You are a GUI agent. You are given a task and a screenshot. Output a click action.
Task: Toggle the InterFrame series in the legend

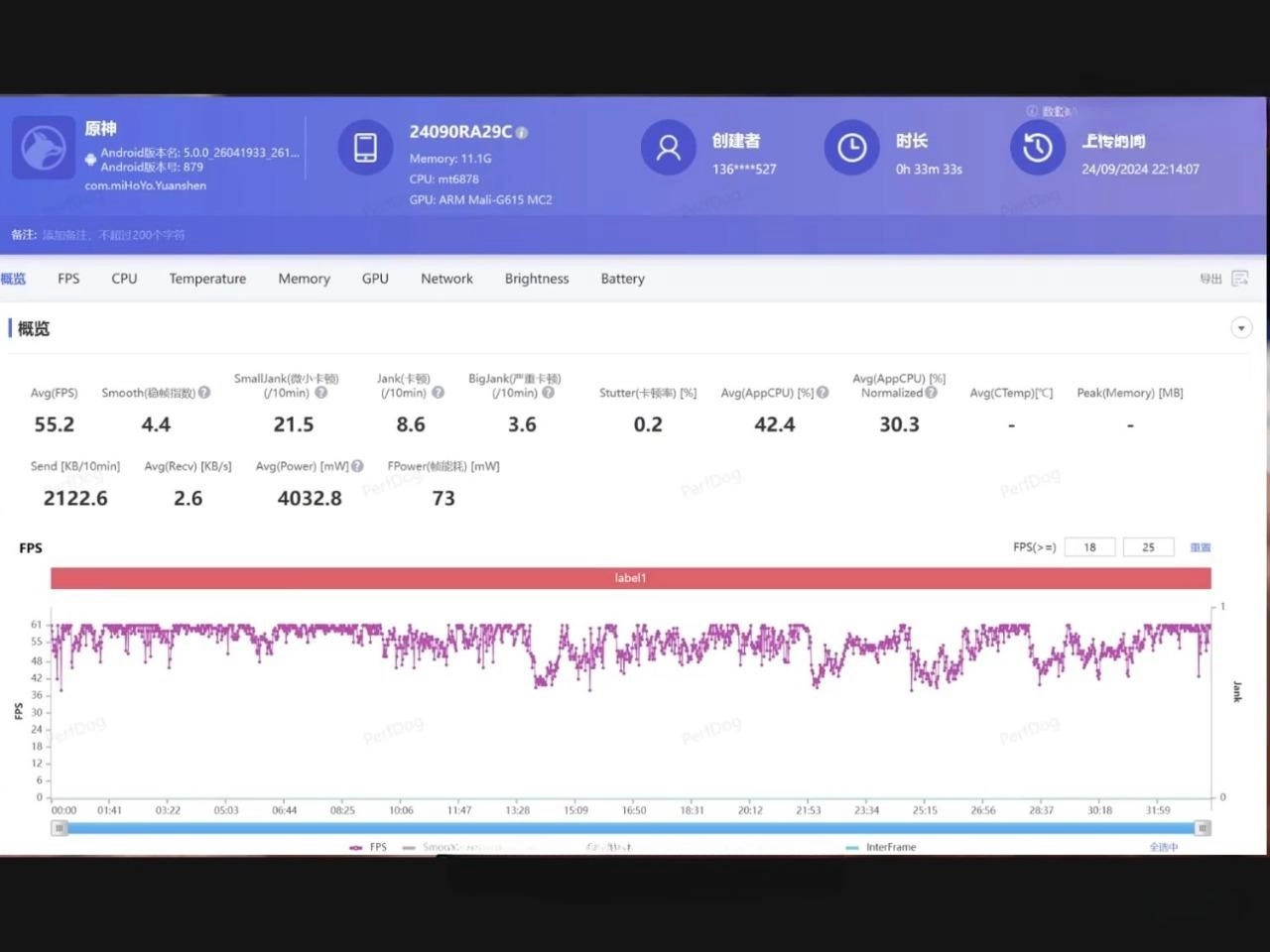click(x=881, y=847)
